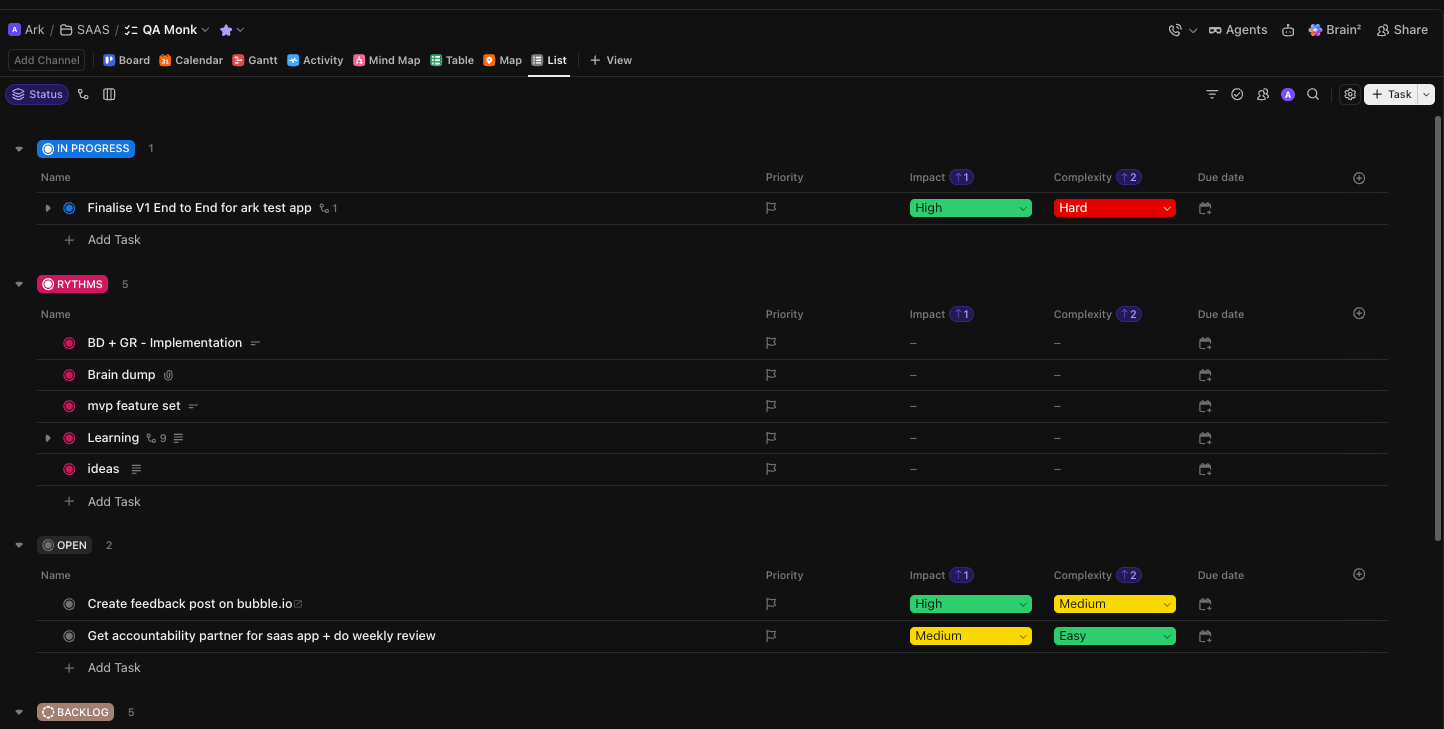Viewport: 1444px width, 729px height.
Task: Open Medium complexity tag for feedback post
Action: 1114,604
